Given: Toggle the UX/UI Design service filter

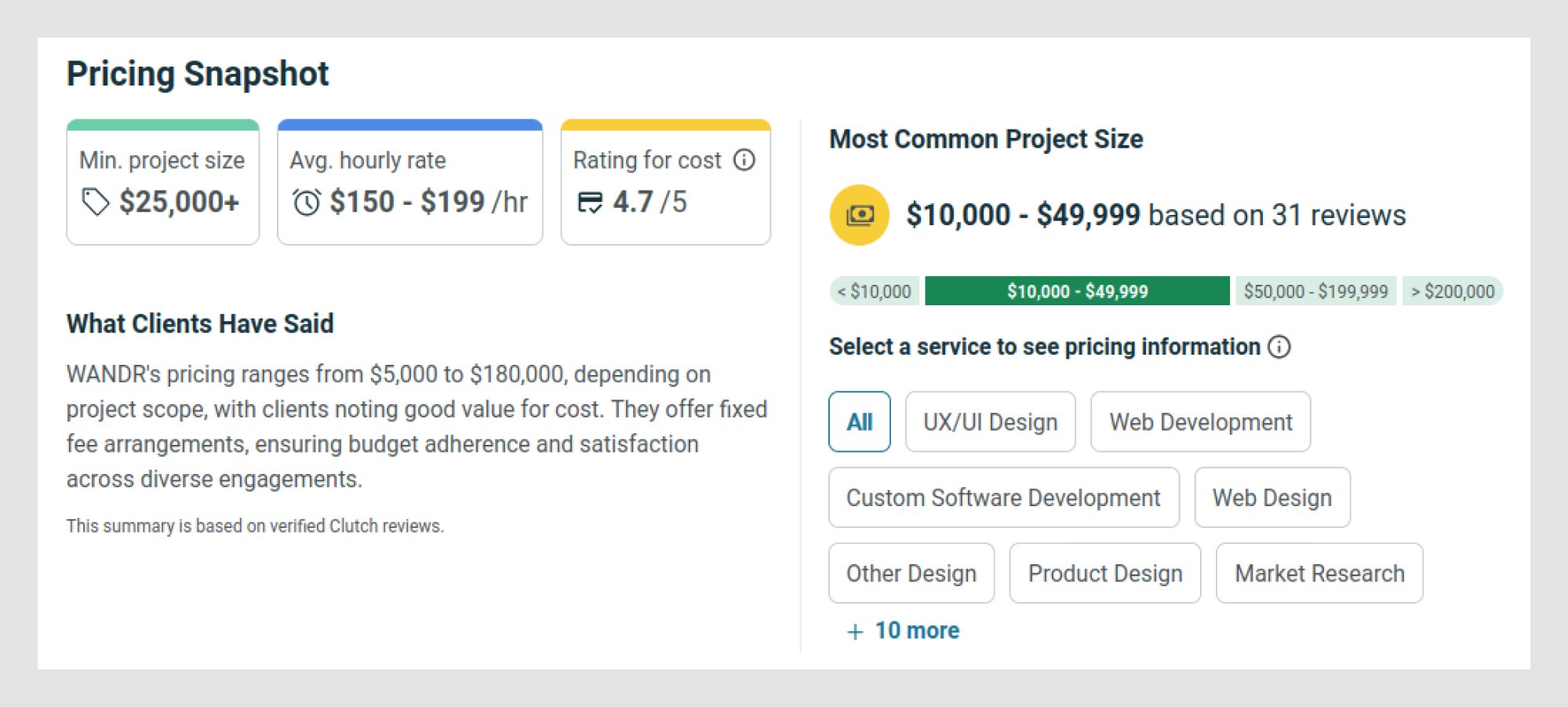Looking at the screenshot, I should pos(990,422).
